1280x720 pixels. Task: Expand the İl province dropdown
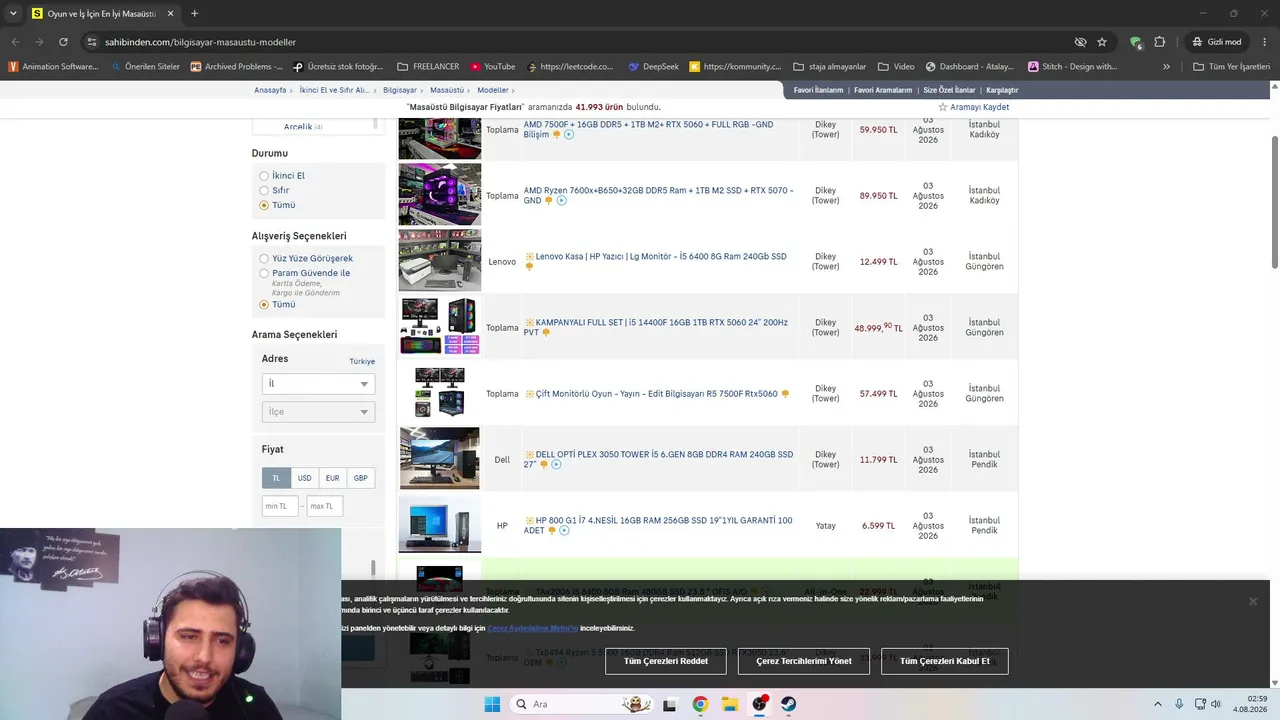pos(318,384)
